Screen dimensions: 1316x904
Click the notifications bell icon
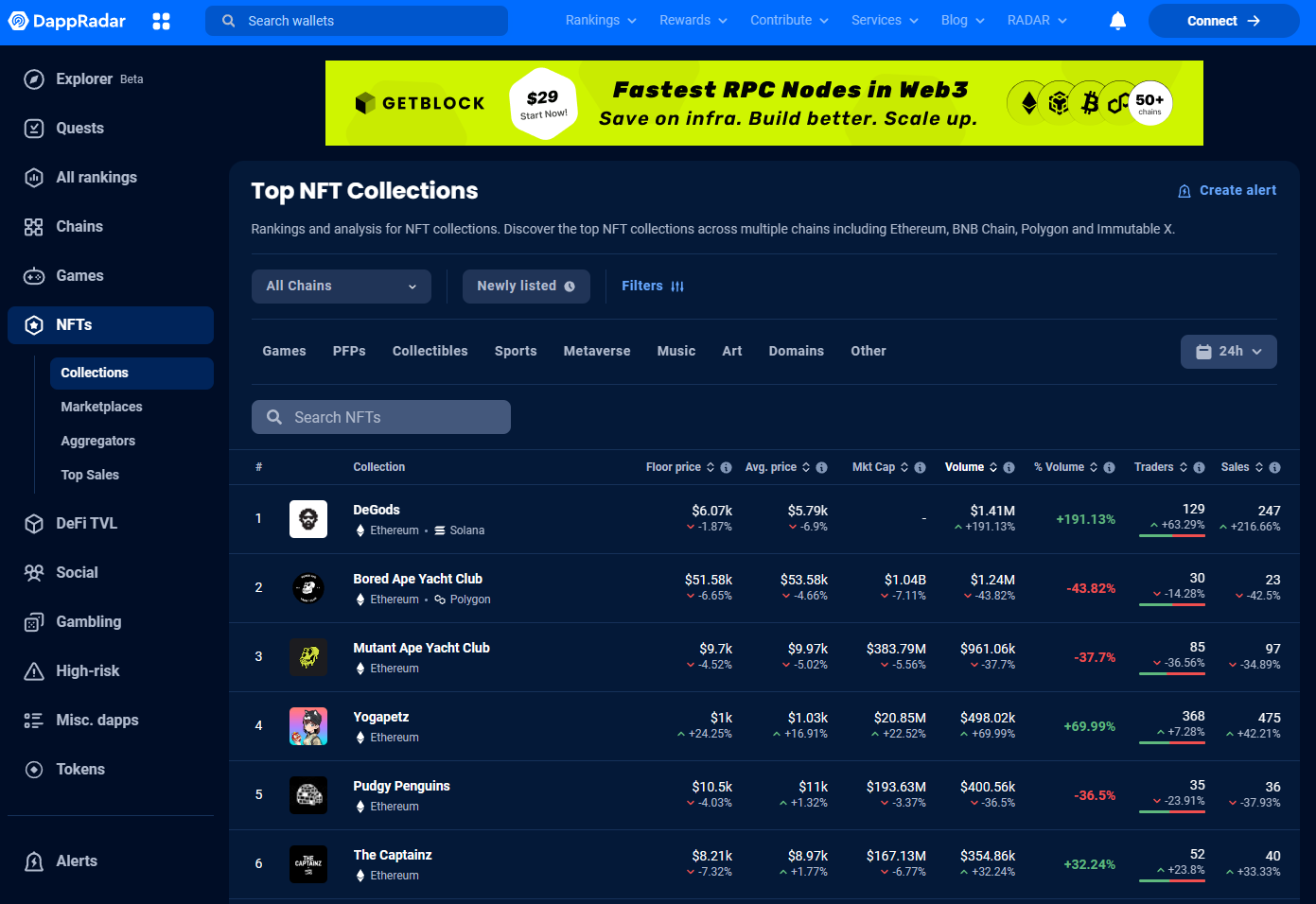click(1117, 21)
